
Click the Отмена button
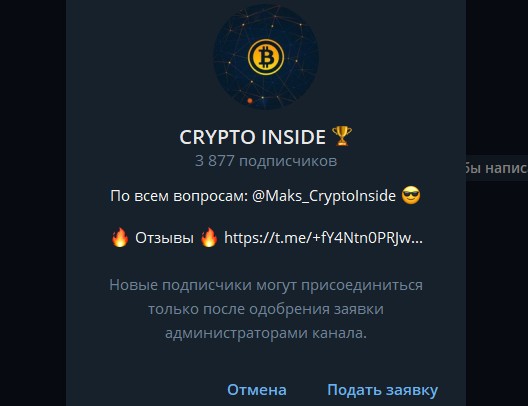tap(257, 390)
